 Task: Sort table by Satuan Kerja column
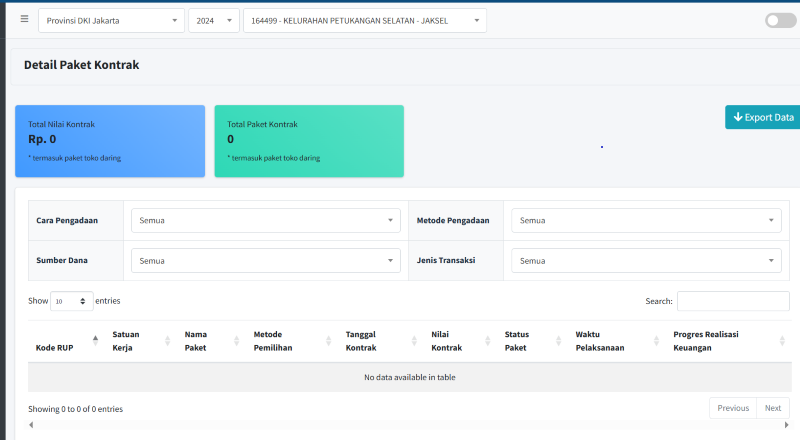[x=140, y=341]
